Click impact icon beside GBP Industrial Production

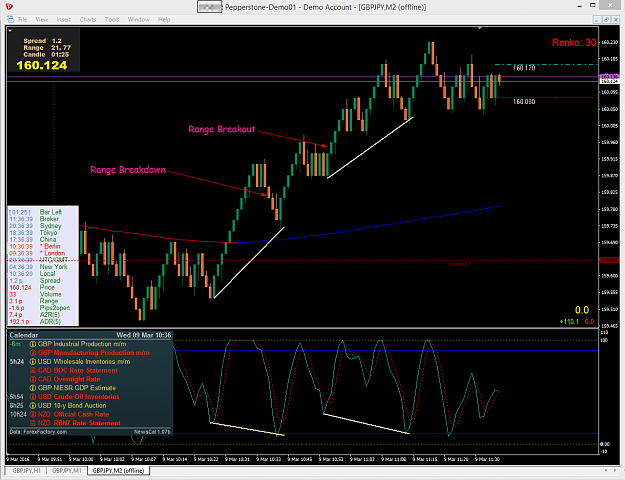[33, 344]
